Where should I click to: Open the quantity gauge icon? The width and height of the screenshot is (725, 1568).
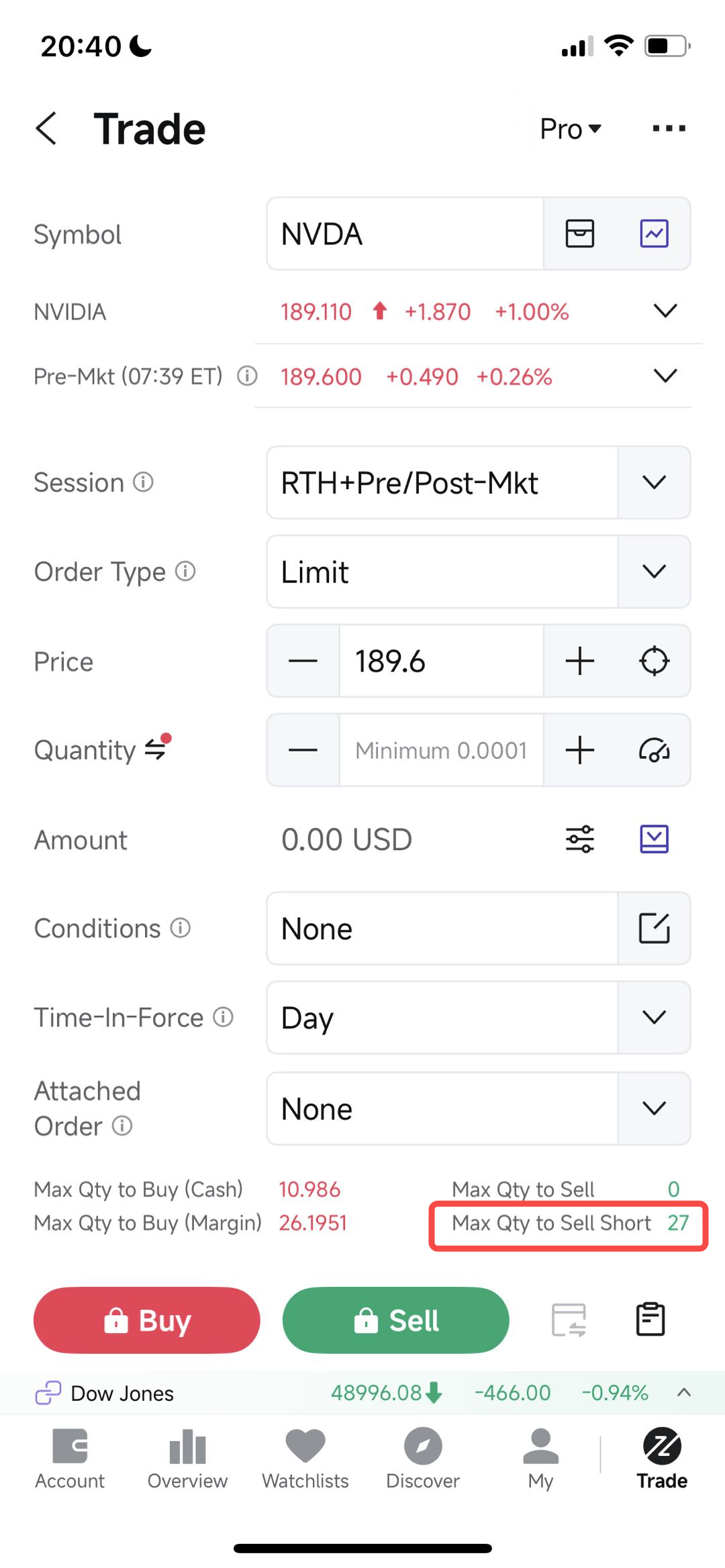[x=654, y=750]
